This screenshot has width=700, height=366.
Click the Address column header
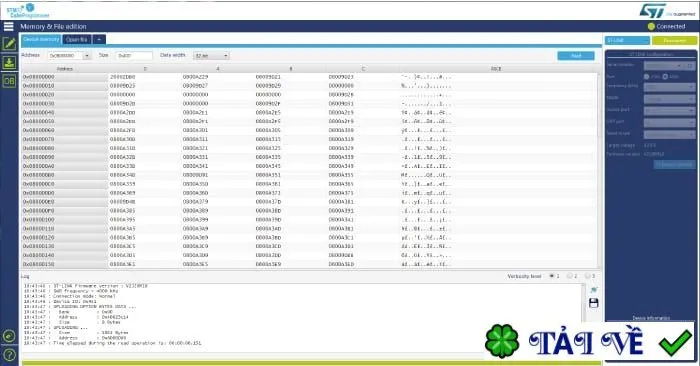(64, 69)
